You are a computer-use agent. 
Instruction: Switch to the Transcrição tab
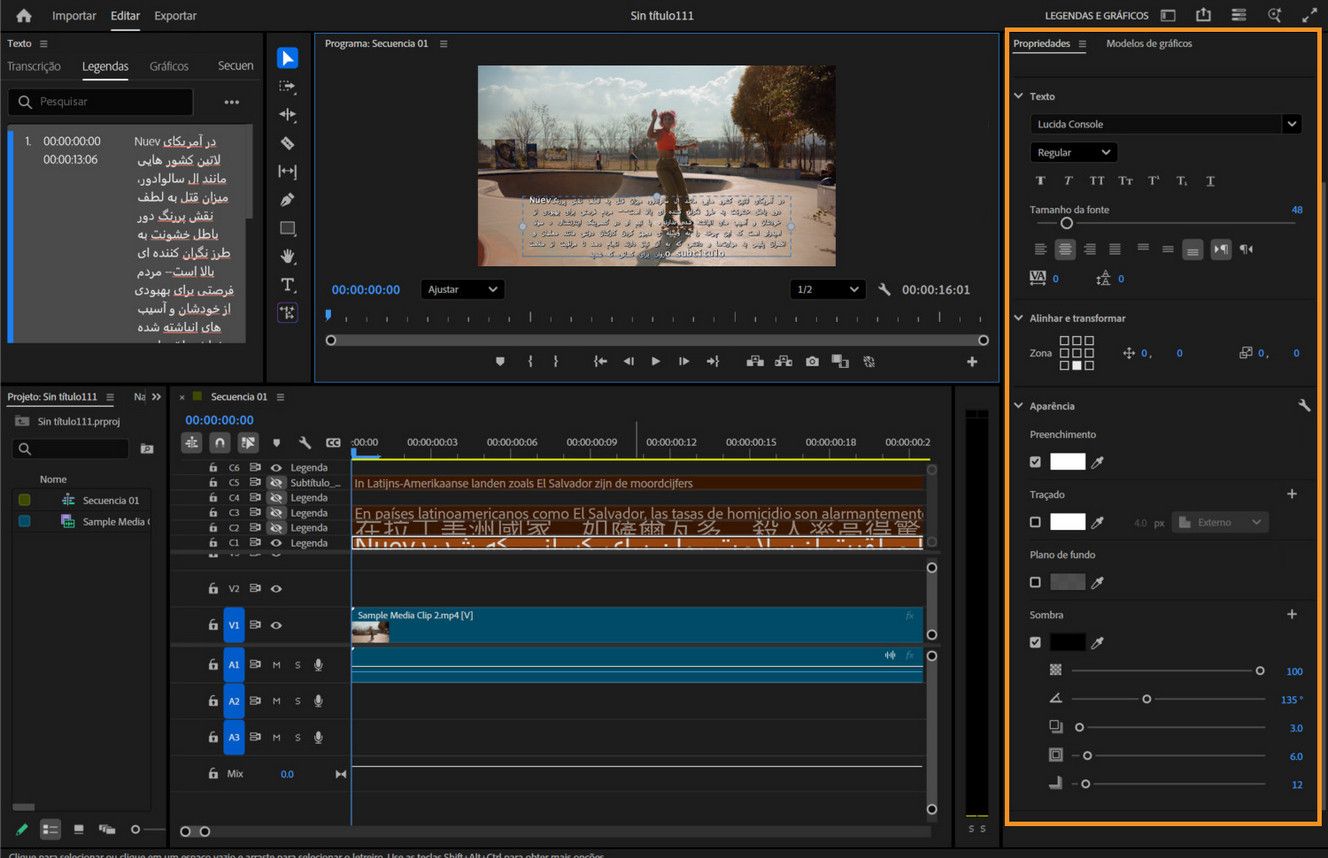pos(34,66)
